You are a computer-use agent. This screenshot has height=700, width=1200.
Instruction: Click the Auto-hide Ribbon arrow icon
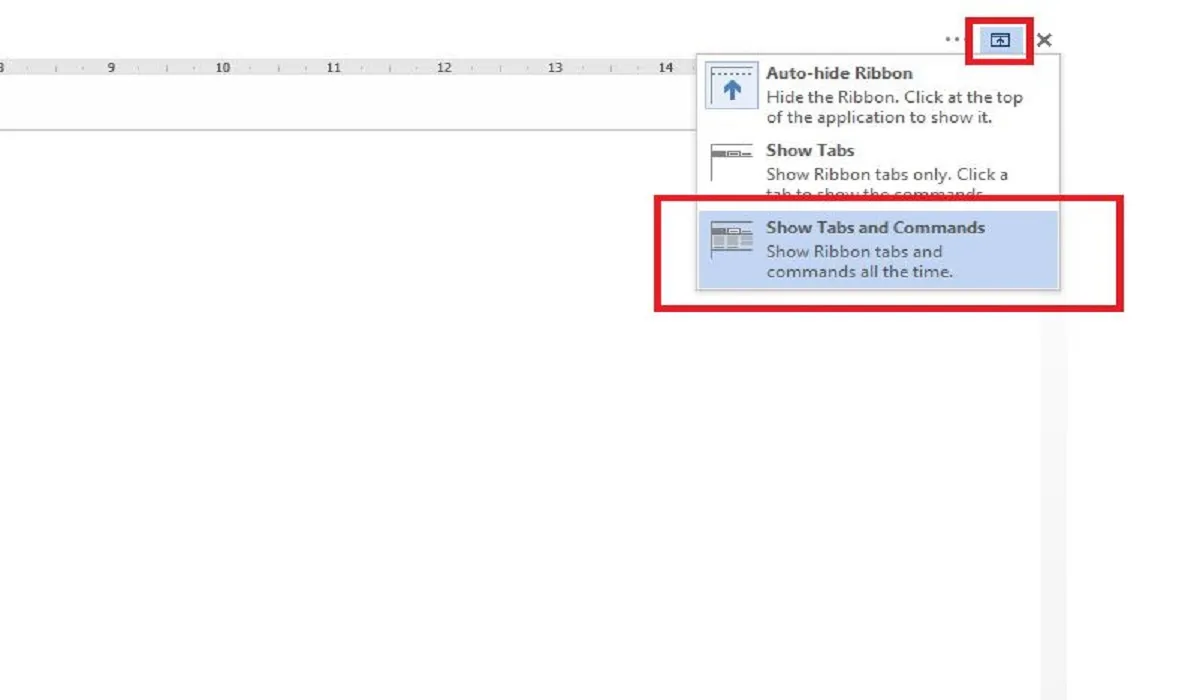click(732, 86)
